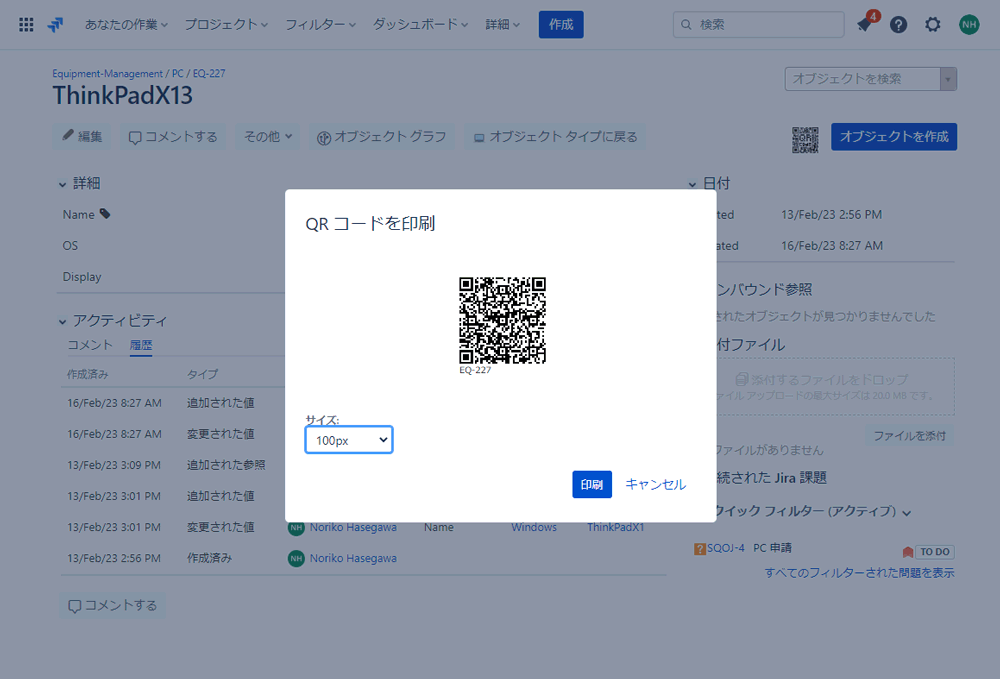Expand the あなたの作業 menu
This screenshot has height=679, width=1000.
pos(126,24)
